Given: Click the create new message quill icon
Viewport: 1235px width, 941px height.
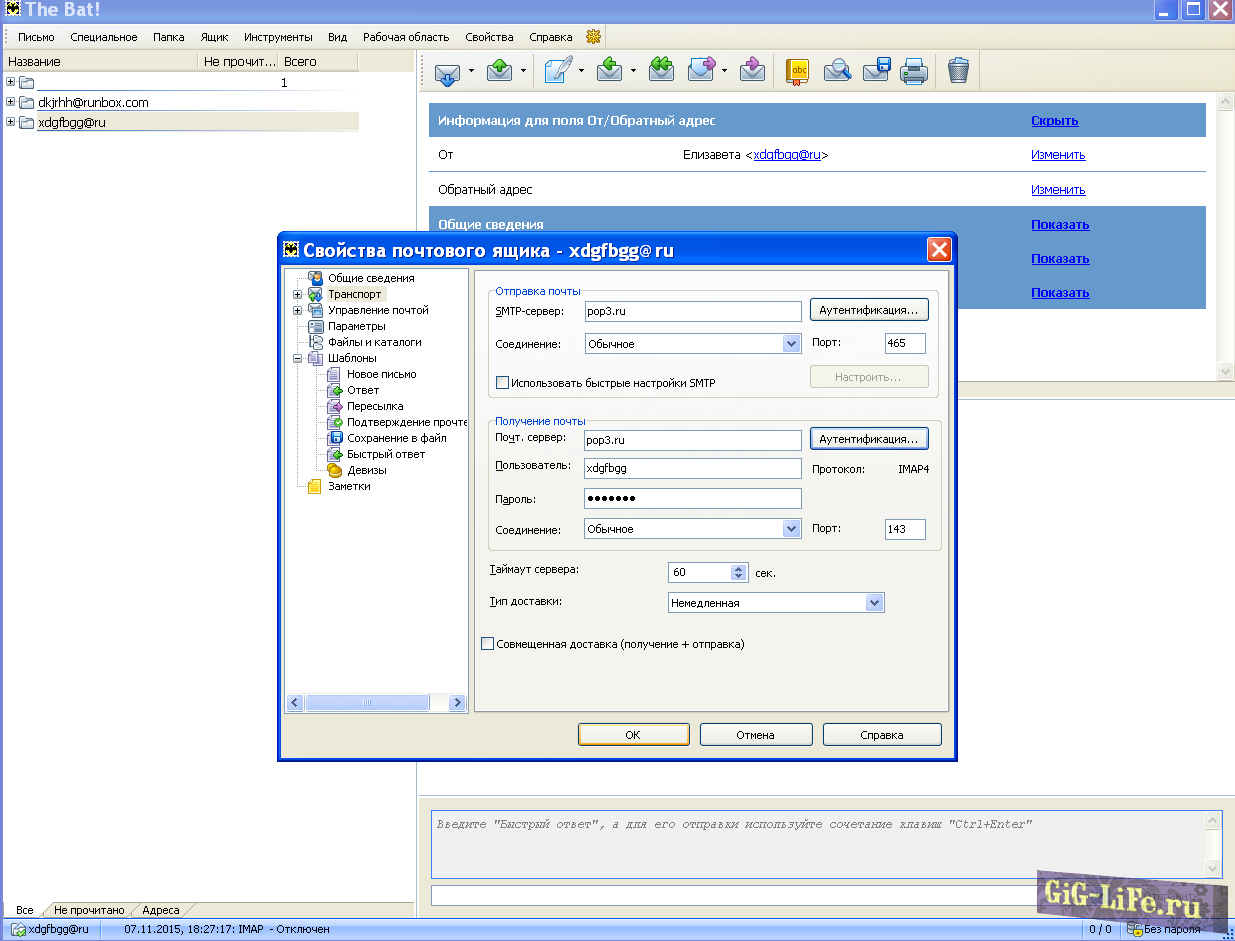Looking at the screenshot, I should coord(557,71).
